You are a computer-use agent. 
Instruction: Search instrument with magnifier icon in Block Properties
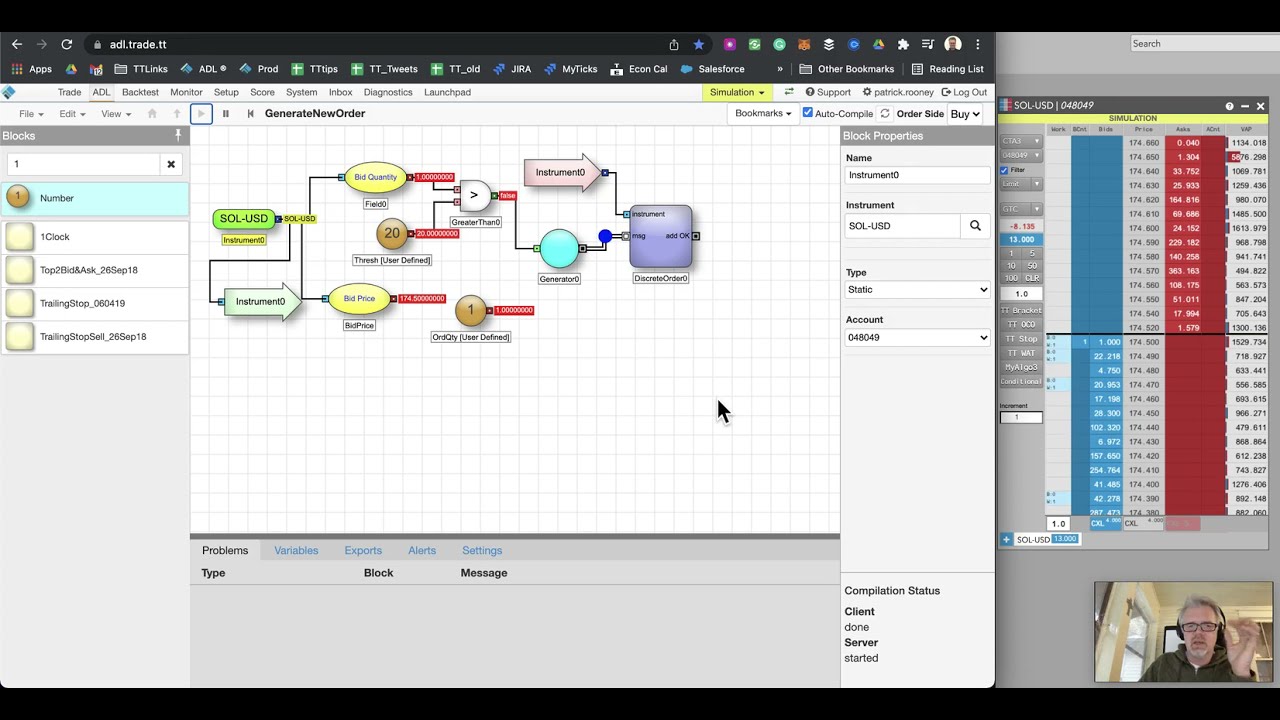975,226
